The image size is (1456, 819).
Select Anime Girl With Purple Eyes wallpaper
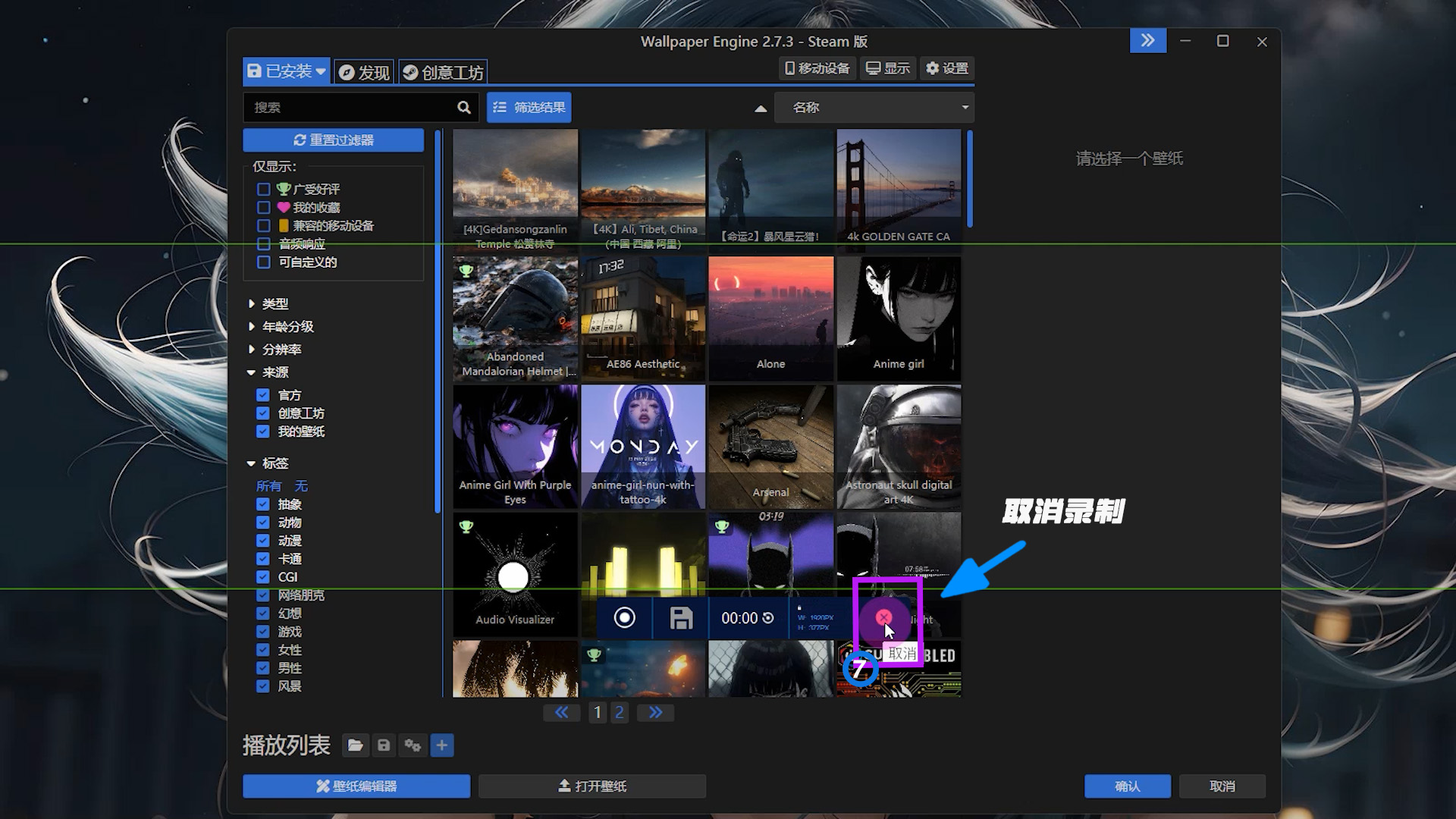[x=515, y=446]
